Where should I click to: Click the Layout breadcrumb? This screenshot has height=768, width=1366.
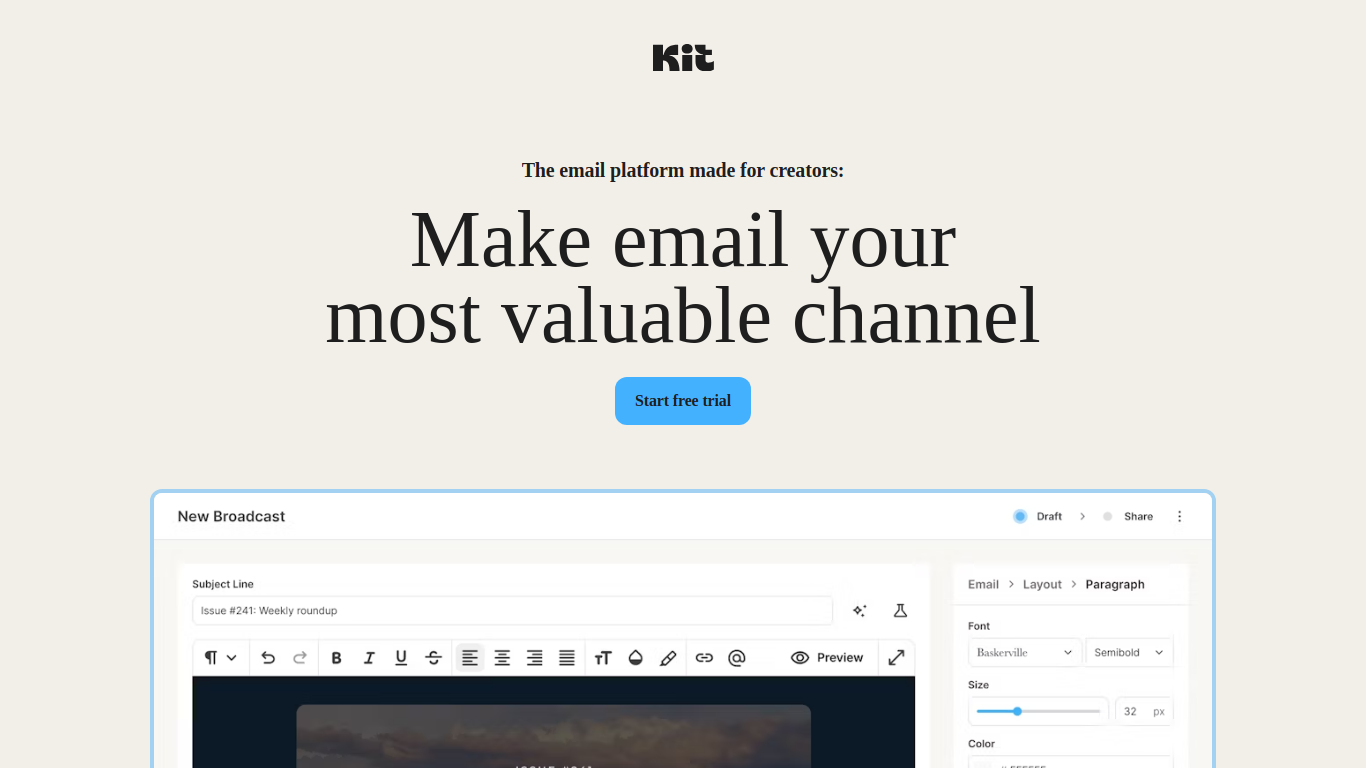1042,584
